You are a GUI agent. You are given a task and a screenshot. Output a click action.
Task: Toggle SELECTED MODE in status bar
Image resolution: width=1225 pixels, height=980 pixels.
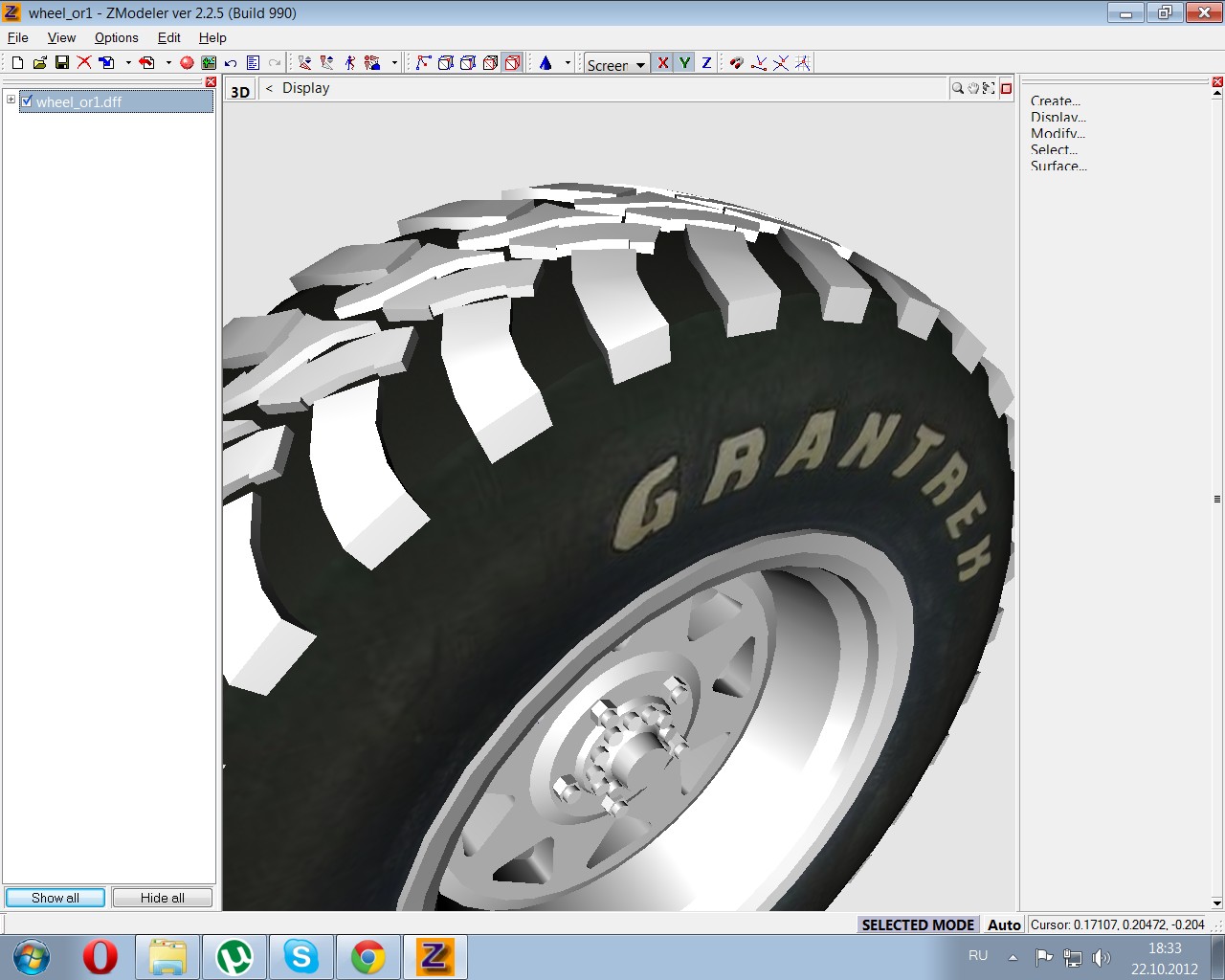pyautogui.click(x=918, y=924)
